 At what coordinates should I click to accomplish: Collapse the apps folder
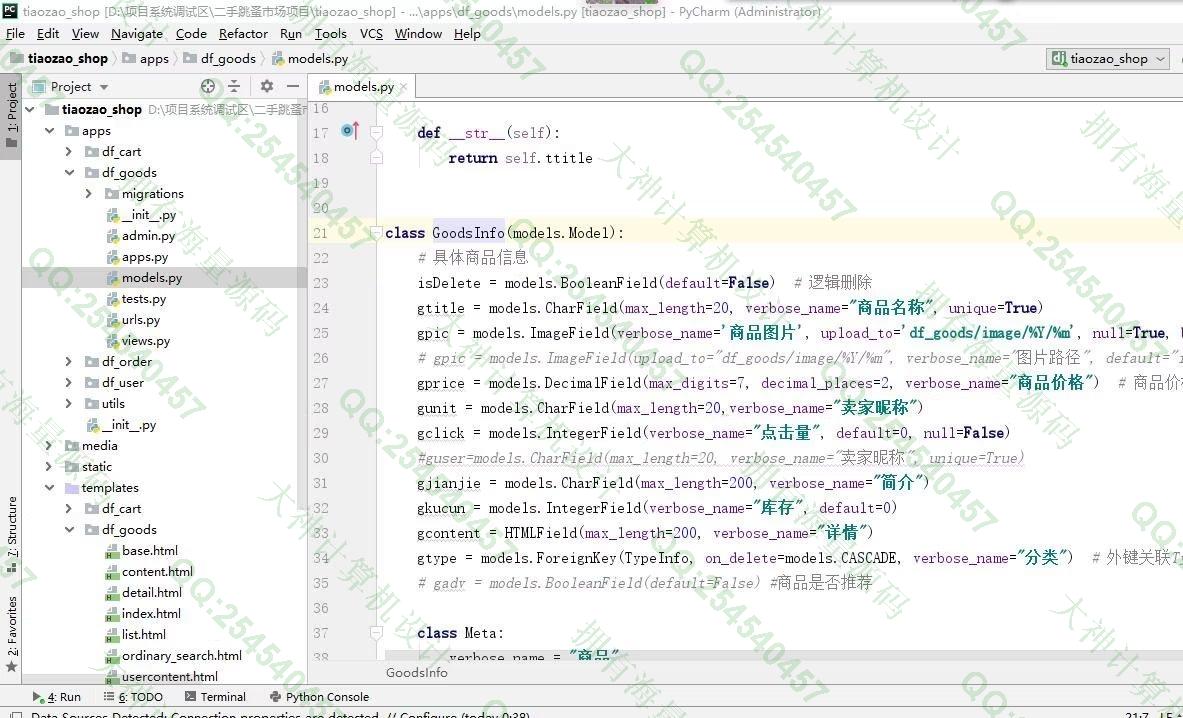50,130
